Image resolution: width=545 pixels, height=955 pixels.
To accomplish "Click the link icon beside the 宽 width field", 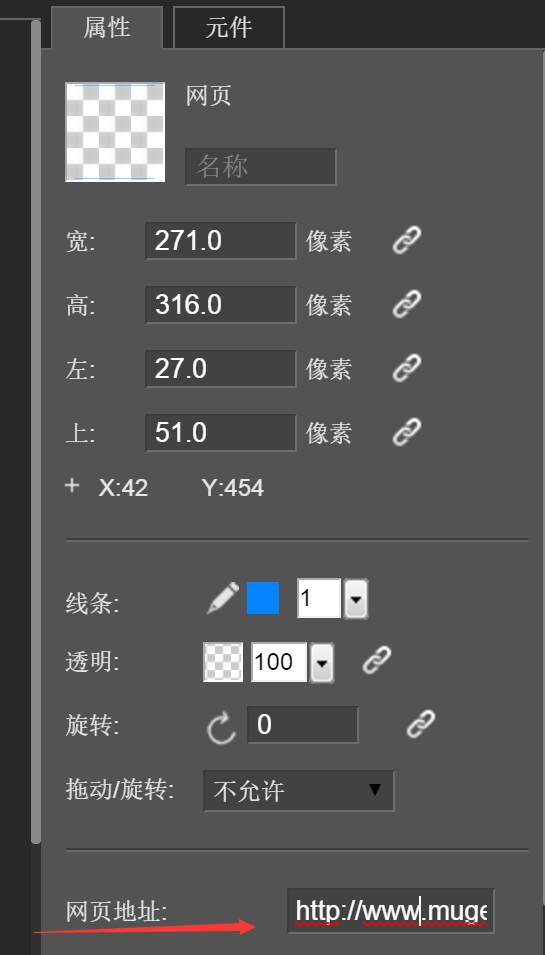I will click(x=407, y=240).
